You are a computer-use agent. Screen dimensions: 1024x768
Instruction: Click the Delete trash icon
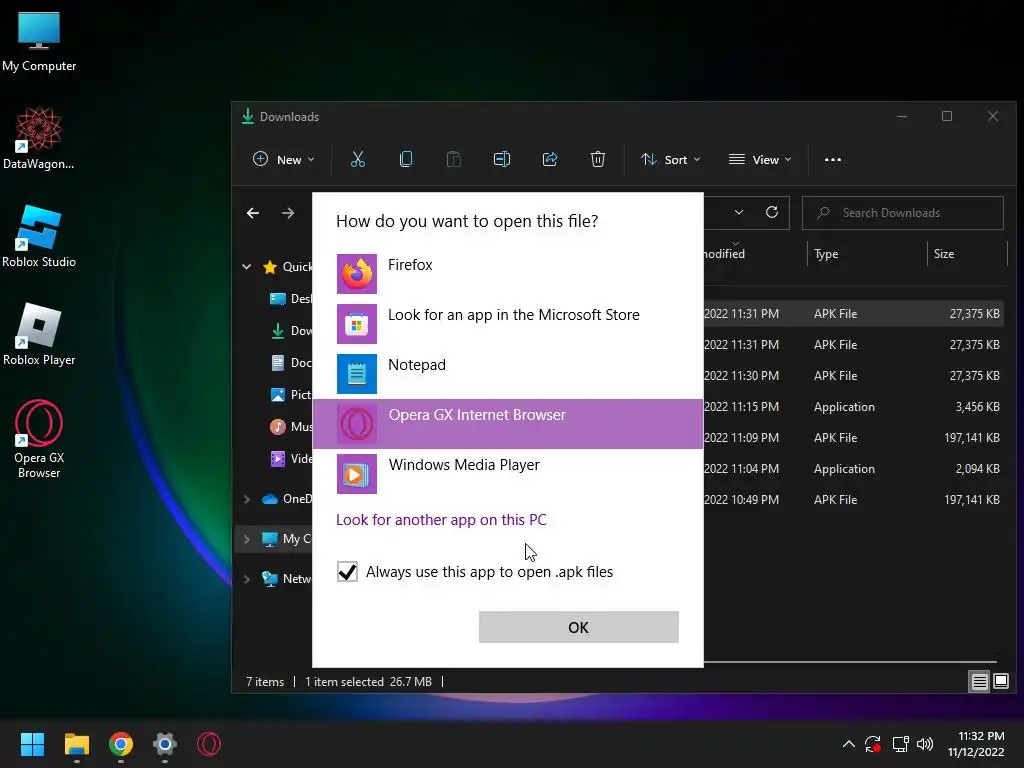(598, 159)
